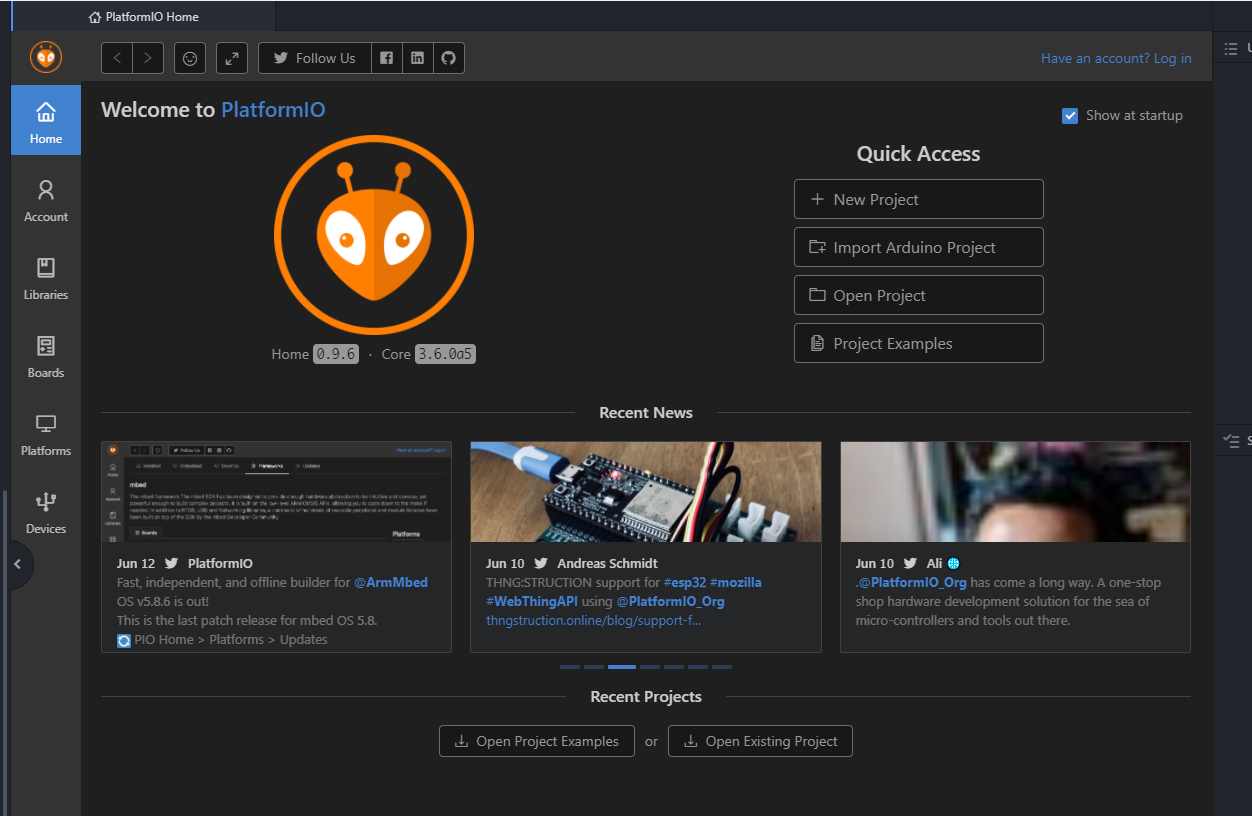Go back with the left arrow toolbar button
Screen dimensions: 1252x816
pos(117,58)
